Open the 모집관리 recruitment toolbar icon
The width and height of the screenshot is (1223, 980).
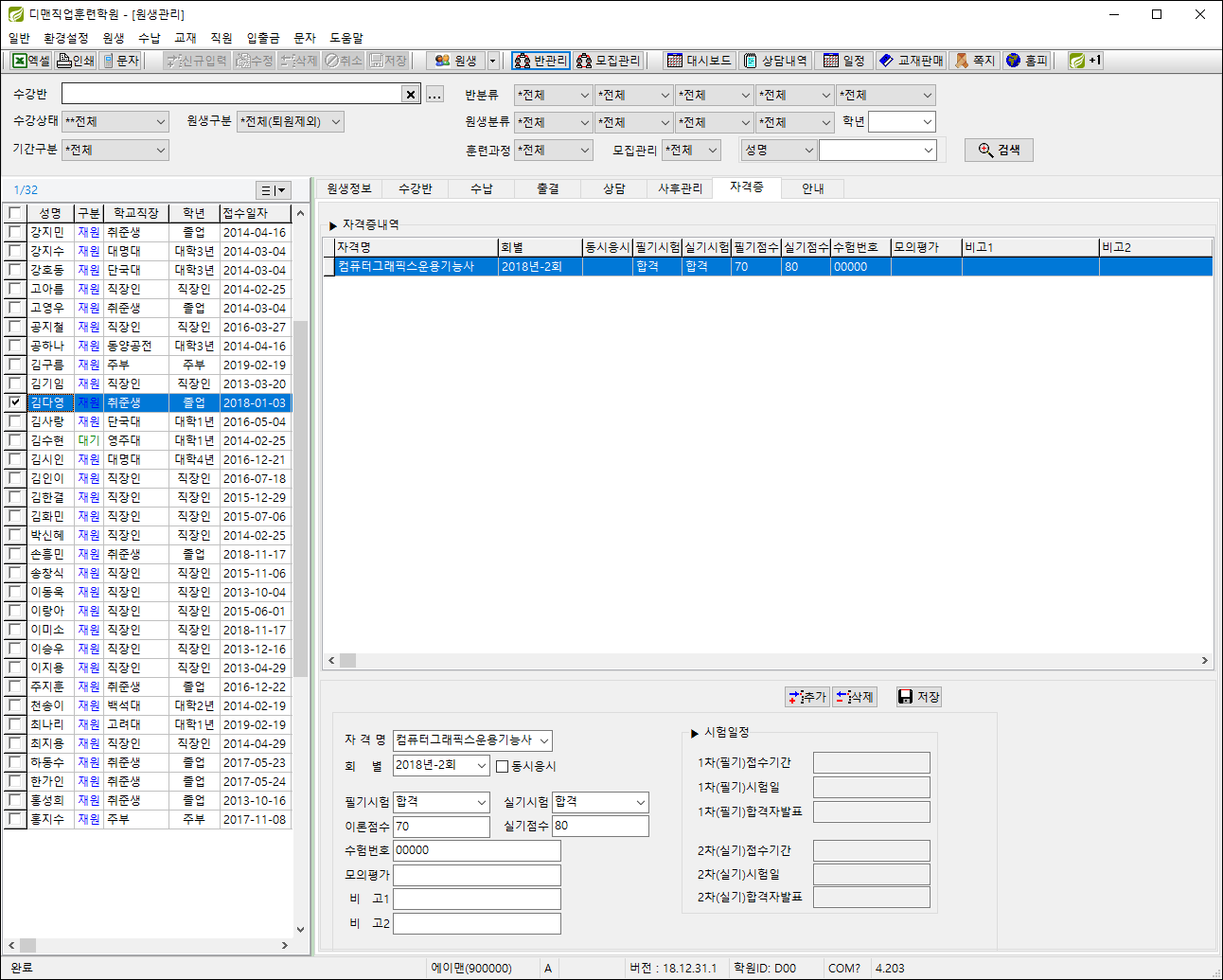[609, 61]
